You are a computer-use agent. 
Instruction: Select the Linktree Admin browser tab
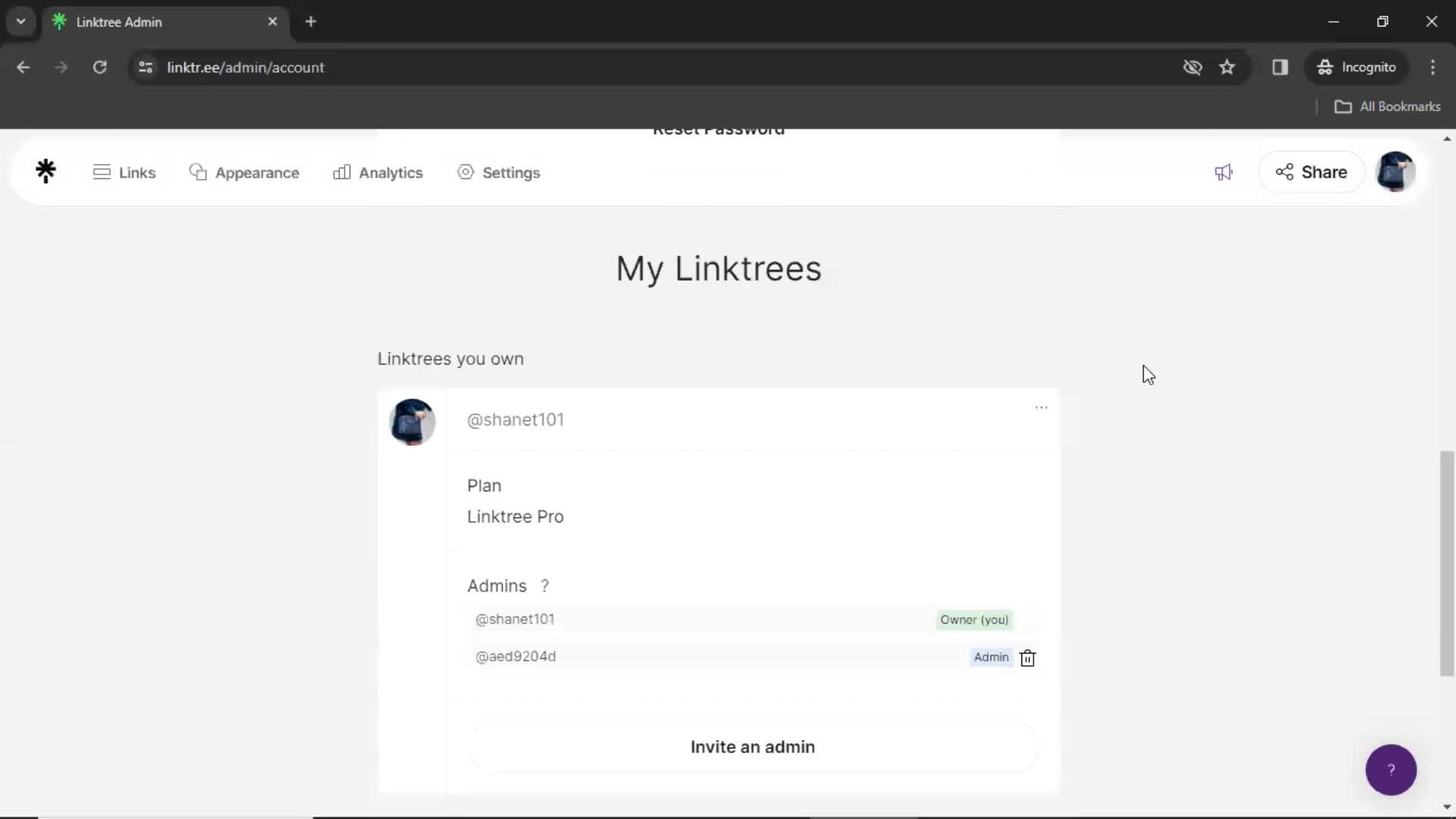(165, 22)
